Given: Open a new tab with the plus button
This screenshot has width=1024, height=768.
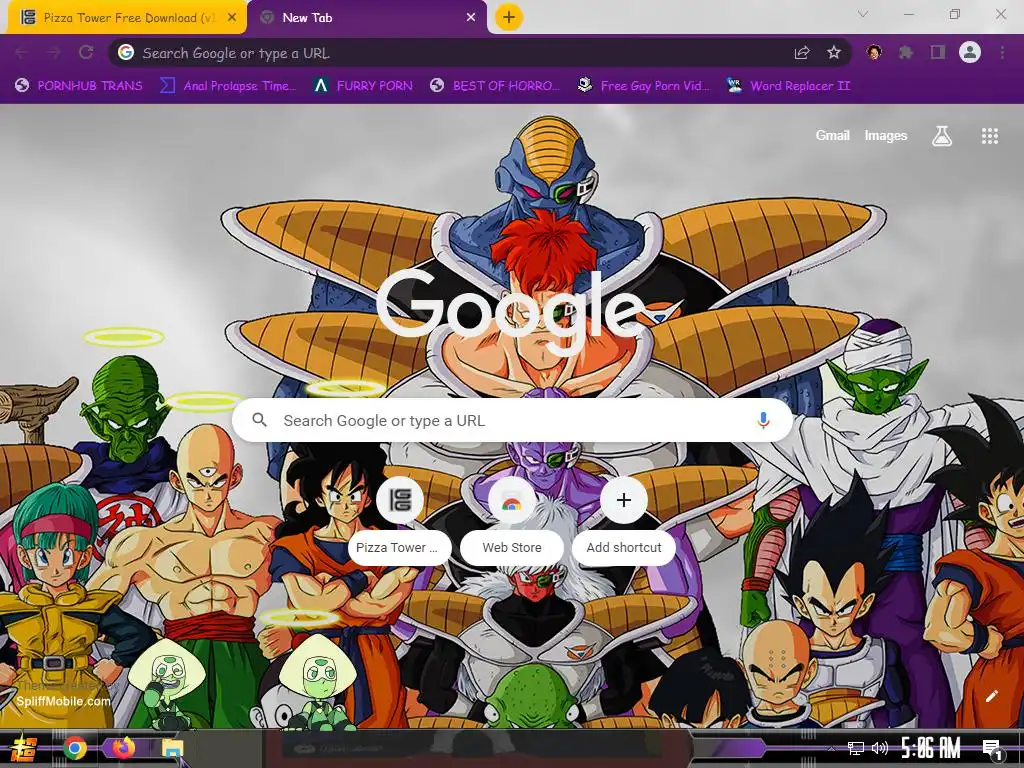Looking at the screenshot, I should [509, 18].
